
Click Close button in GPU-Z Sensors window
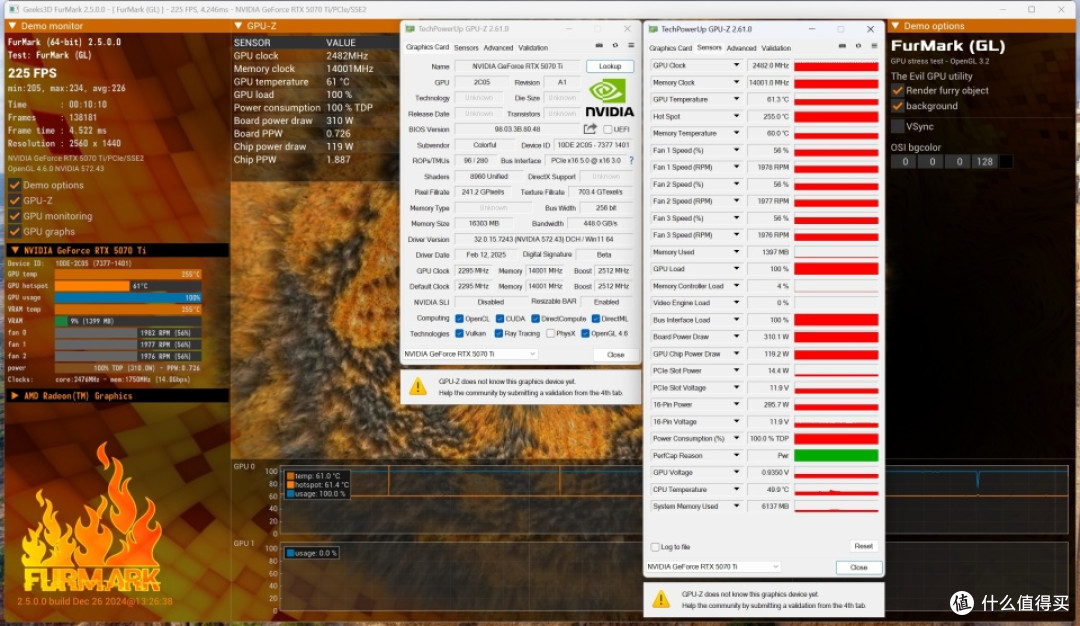(x=859, y=567)
